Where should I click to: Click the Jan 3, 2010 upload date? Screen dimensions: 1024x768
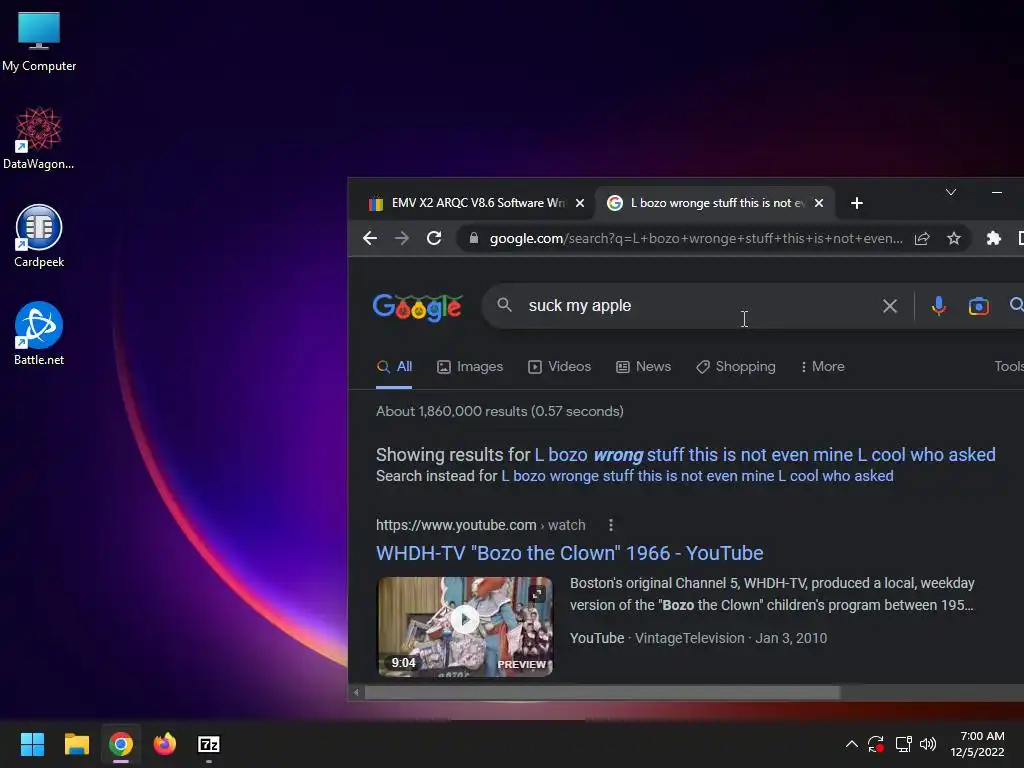791,639
